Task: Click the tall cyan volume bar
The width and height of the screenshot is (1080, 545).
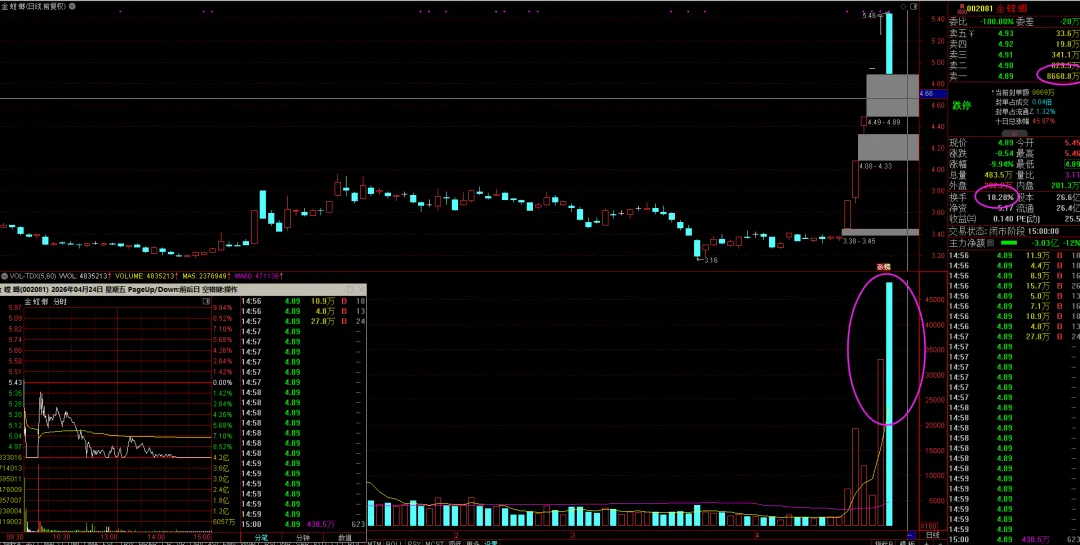Action: coord(889,404)
